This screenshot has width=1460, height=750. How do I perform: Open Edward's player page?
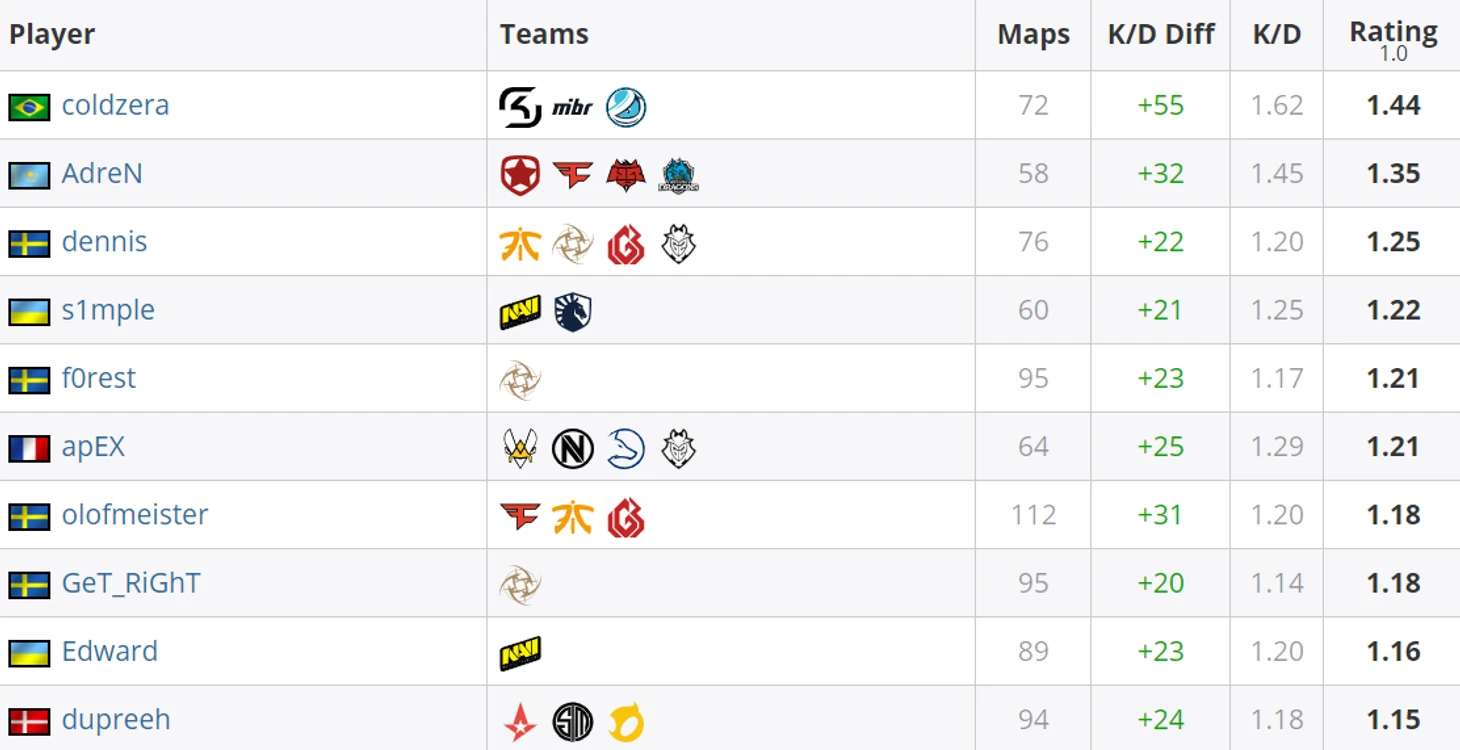click(x=110, y=651)
